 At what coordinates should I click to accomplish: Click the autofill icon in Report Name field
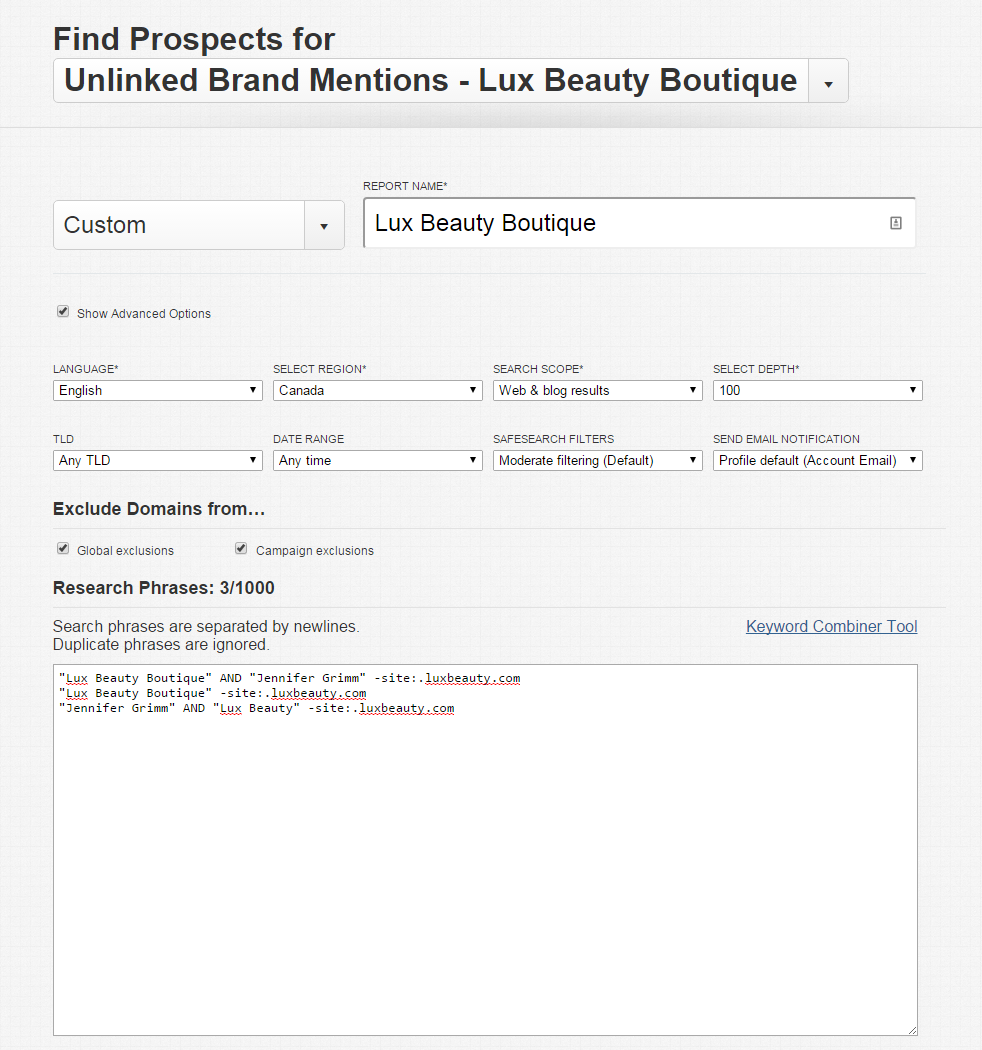click(x=895, y=223)
